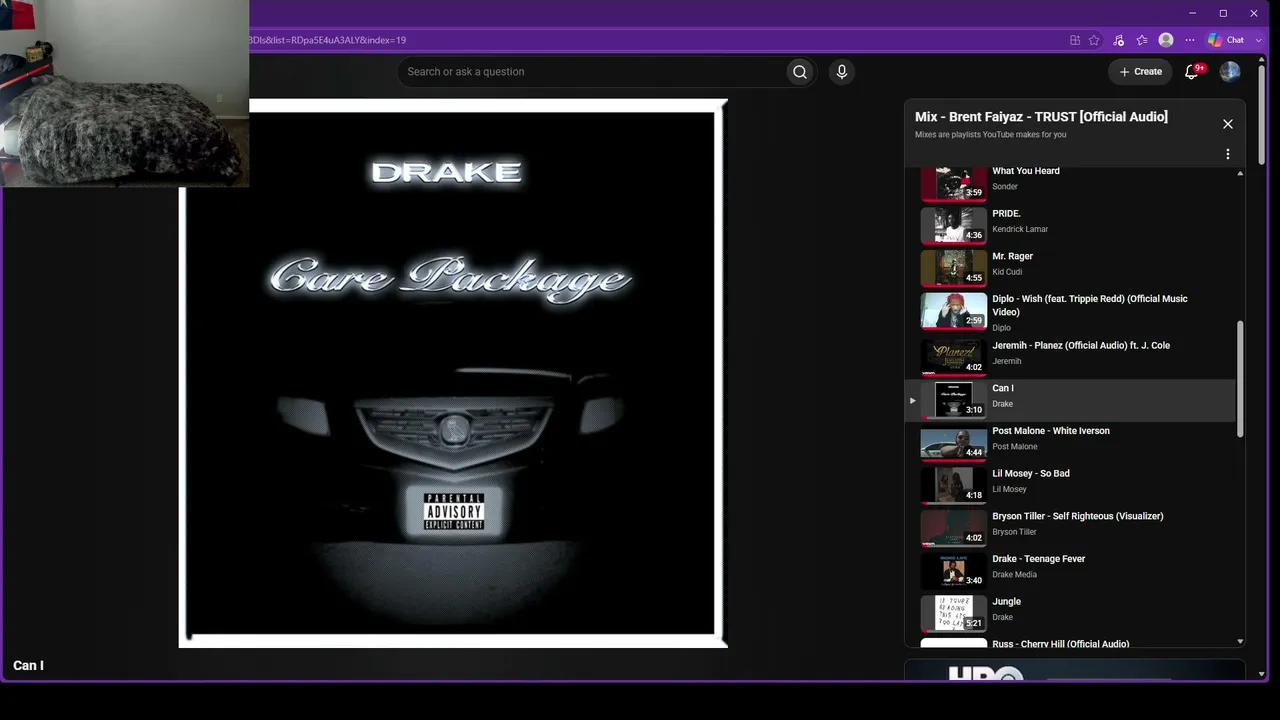Viewport: 1280px width, 720px height.
Task: Click 'Bryson Tiller' channel name text
Action: coord(1015,532)
